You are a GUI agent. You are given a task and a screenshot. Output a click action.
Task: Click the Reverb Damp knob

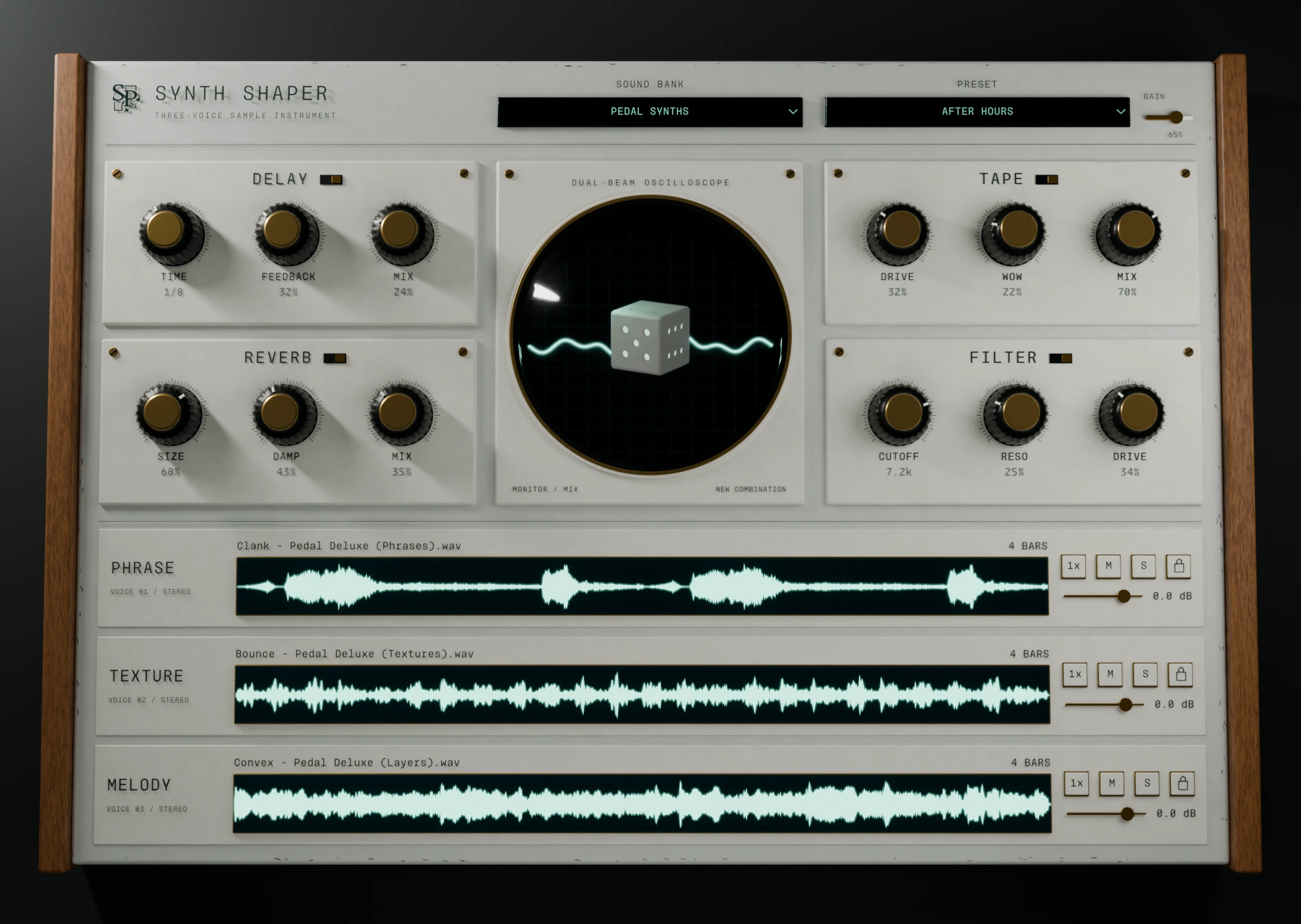(284, 414)
